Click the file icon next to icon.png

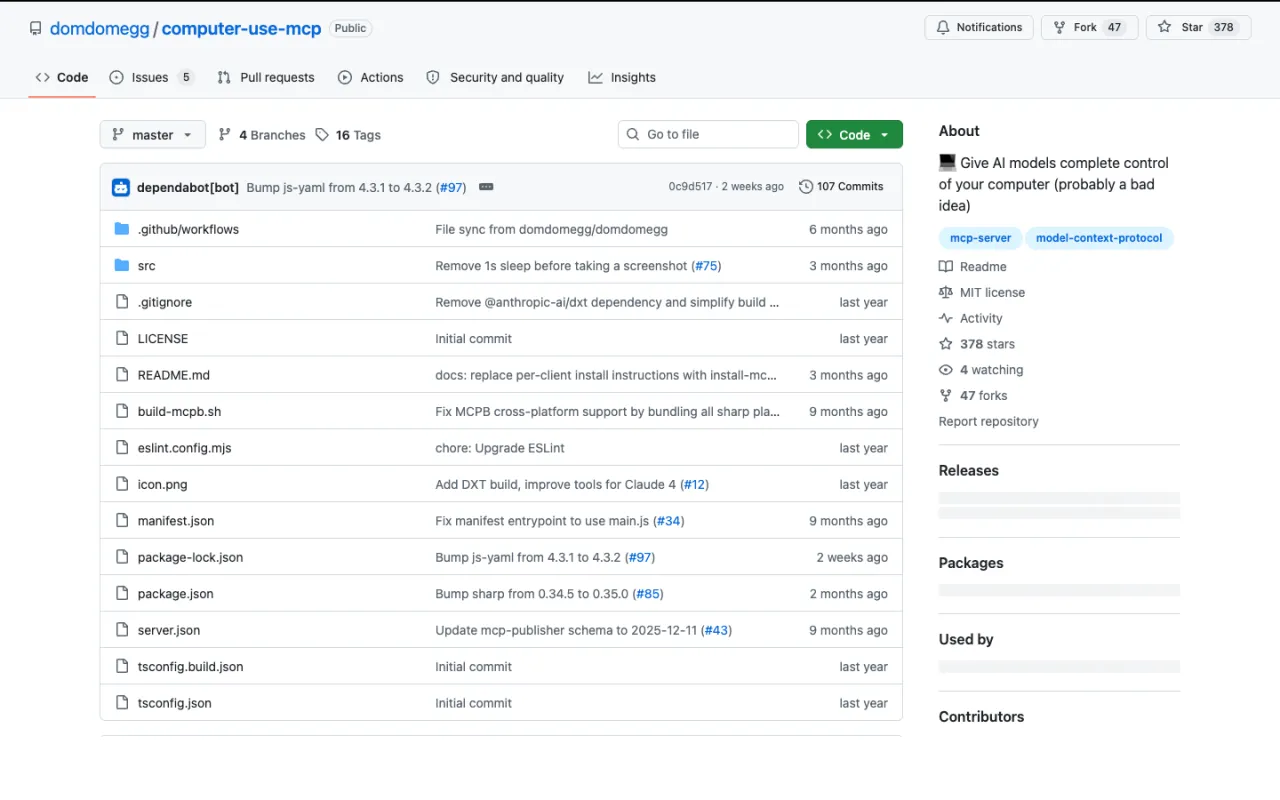[x=122, y=484]
